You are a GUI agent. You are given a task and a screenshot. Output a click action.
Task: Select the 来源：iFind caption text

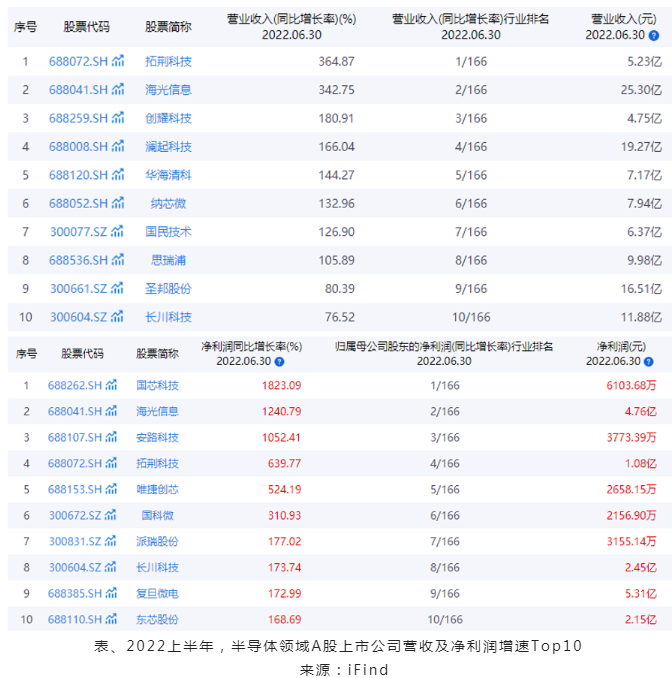(x=344, y=669)
